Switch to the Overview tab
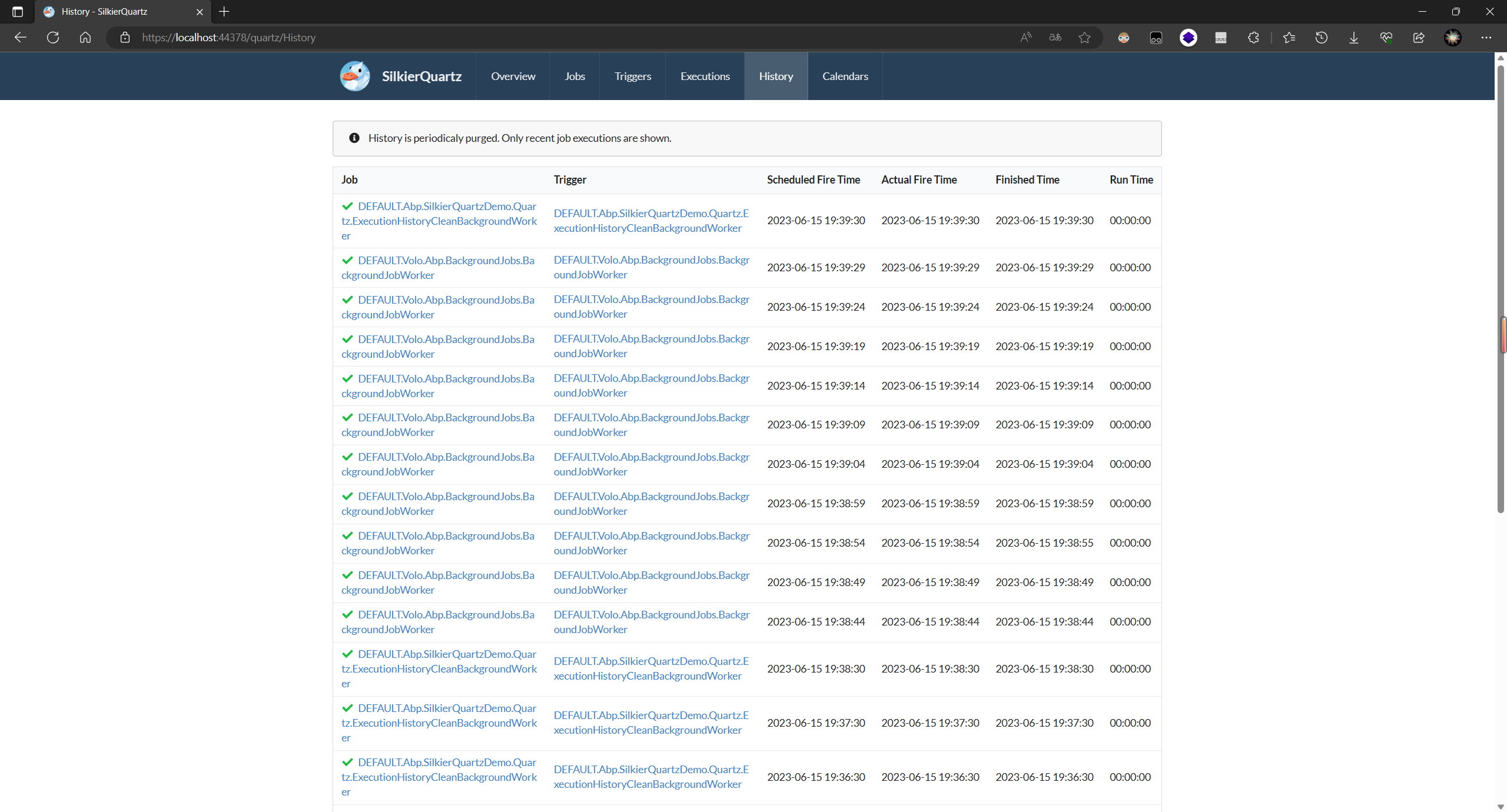 pos(513,76)
